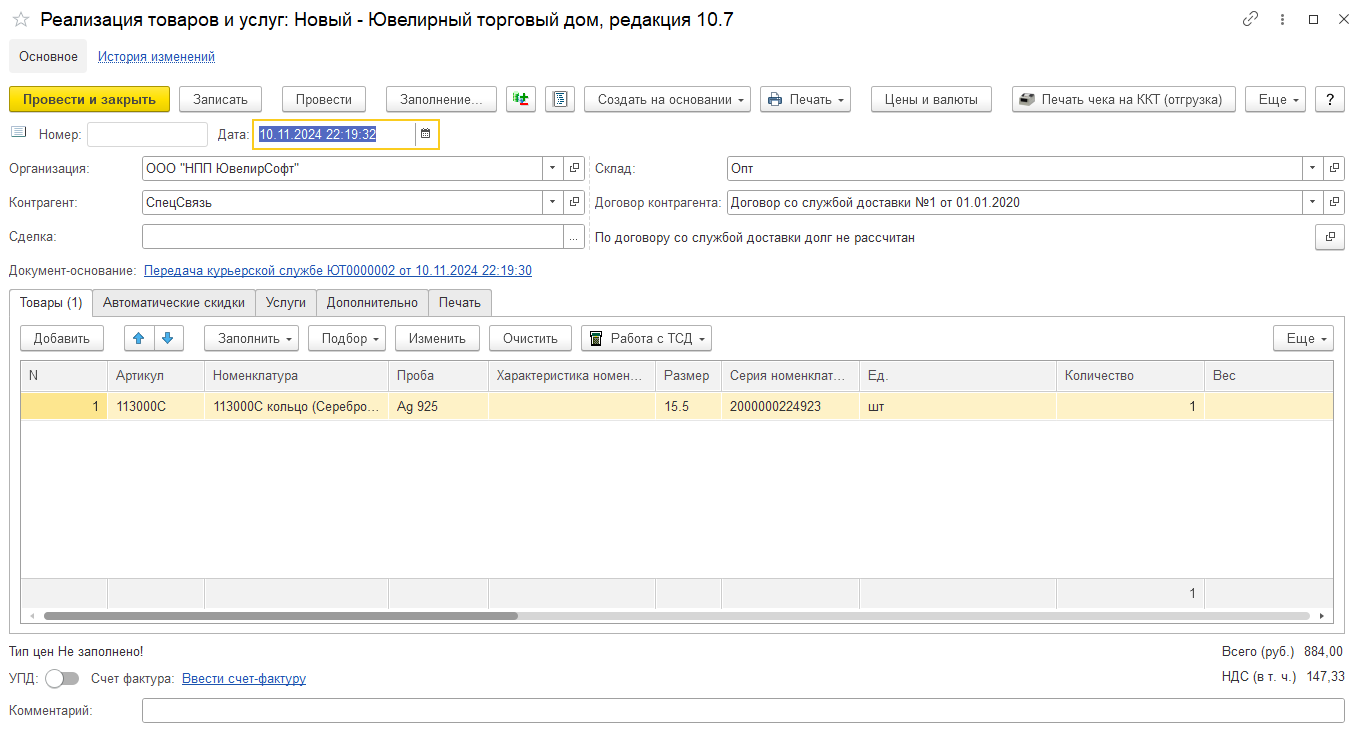Open Печать dropdown menu

coord(805,99)
